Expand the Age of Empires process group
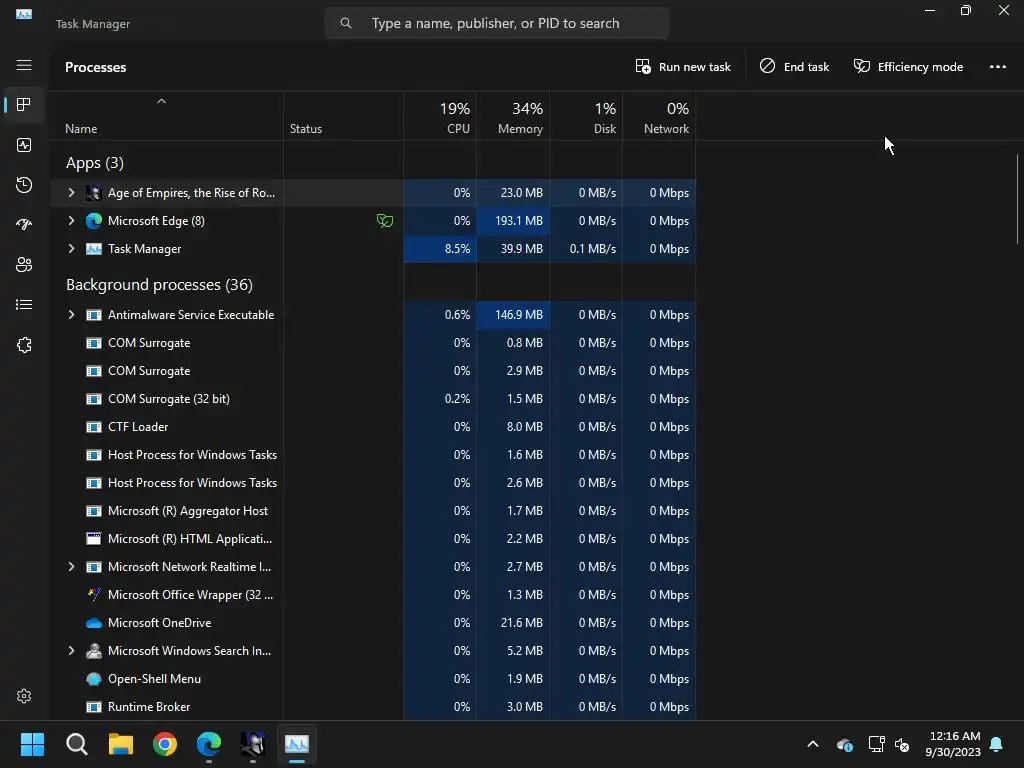The height and width of the screenshot is (768, 1024). (x=71, y=193)
